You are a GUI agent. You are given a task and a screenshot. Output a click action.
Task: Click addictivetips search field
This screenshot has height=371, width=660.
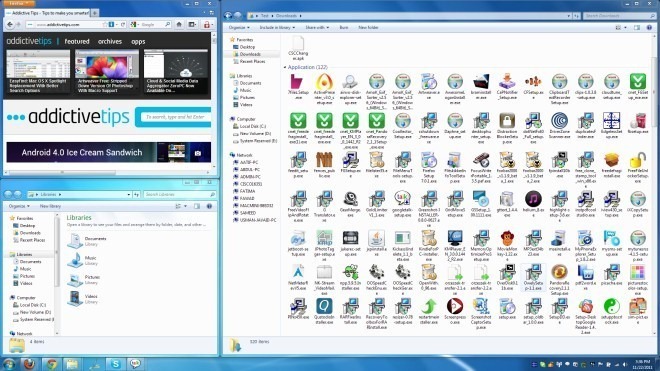click(176, 117)
